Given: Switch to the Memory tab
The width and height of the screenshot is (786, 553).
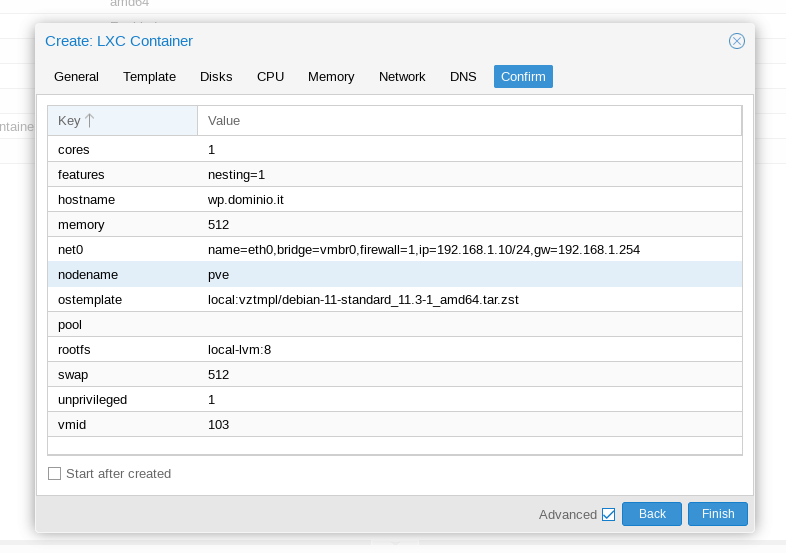Looking at the screenshot, I should tap(331, 77).
